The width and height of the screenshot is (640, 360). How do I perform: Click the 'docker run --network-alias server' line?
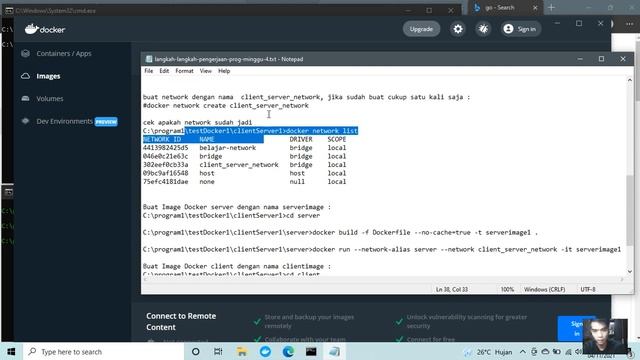pos(382,249)
